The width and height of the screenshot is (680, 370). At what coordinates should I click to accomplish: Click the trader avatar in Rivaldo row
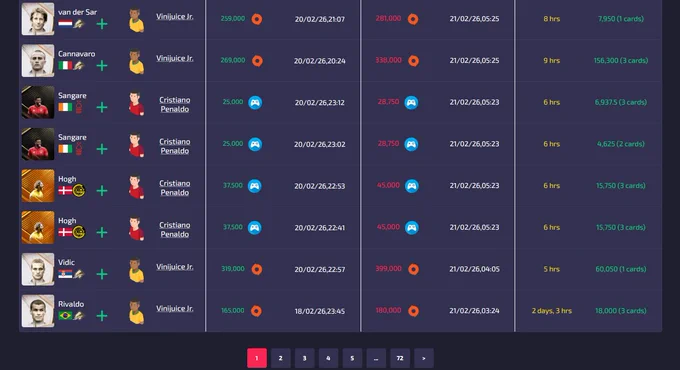[136, 311]
